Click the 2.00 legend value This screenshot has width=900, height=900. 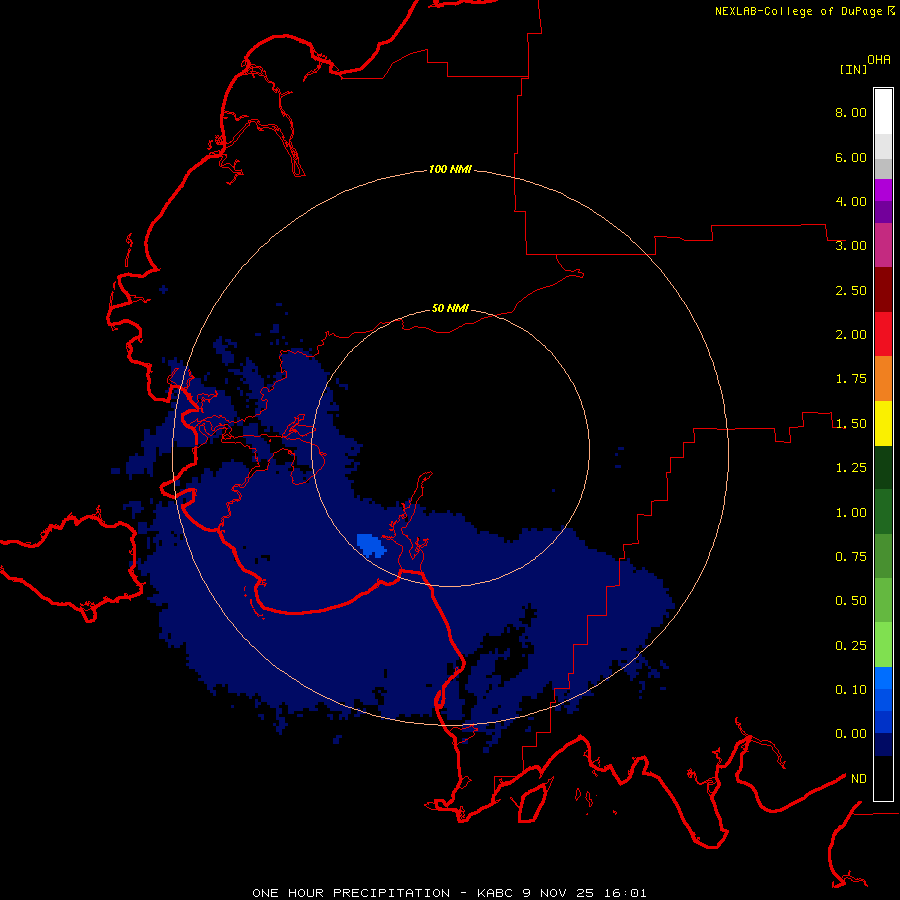[851, 335]
